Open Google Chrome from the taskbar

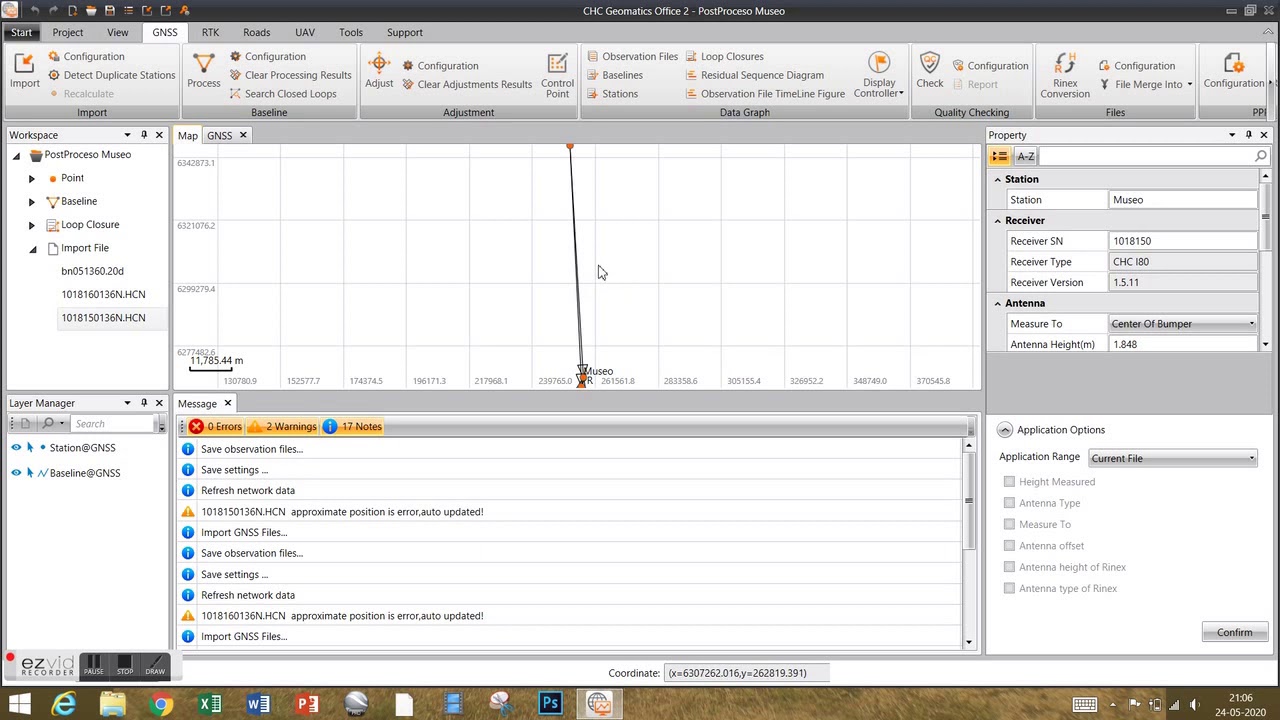[160, 704]
